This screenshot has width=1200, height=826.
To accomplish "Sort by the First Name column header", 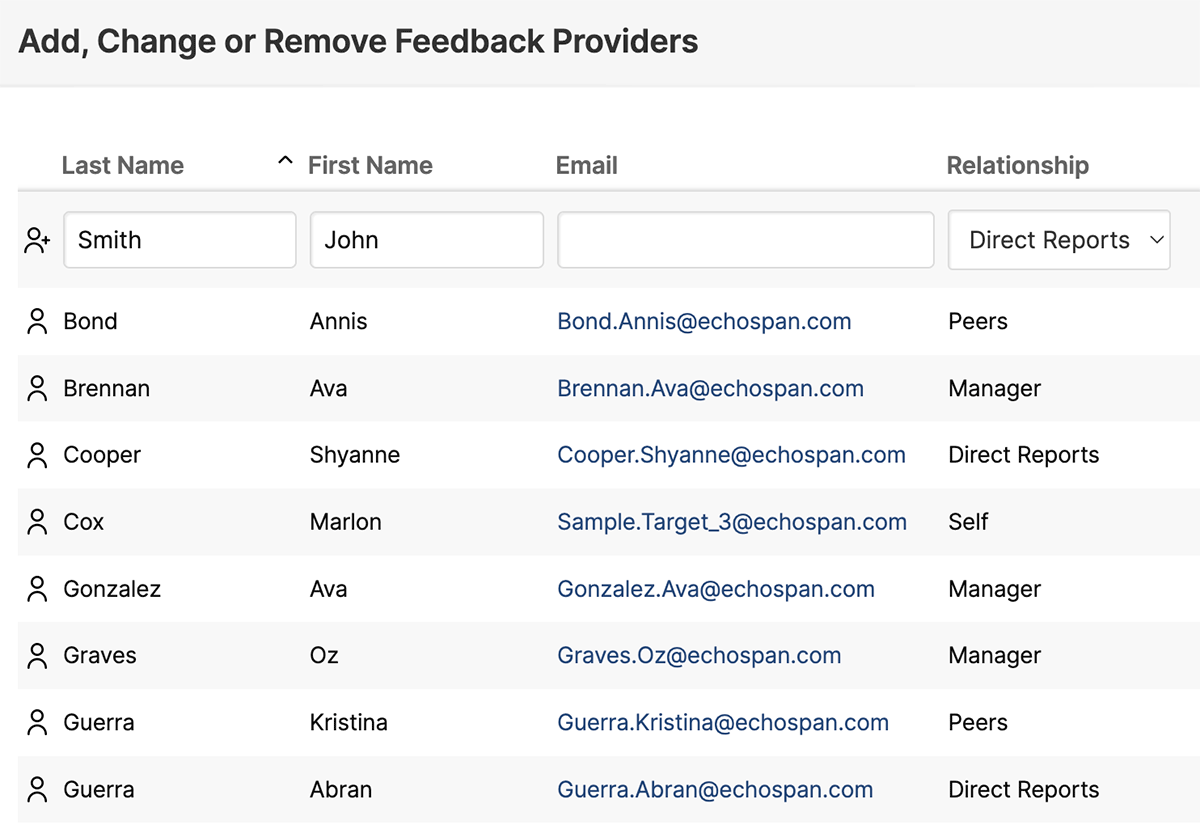I will click(x=370, y=165).
